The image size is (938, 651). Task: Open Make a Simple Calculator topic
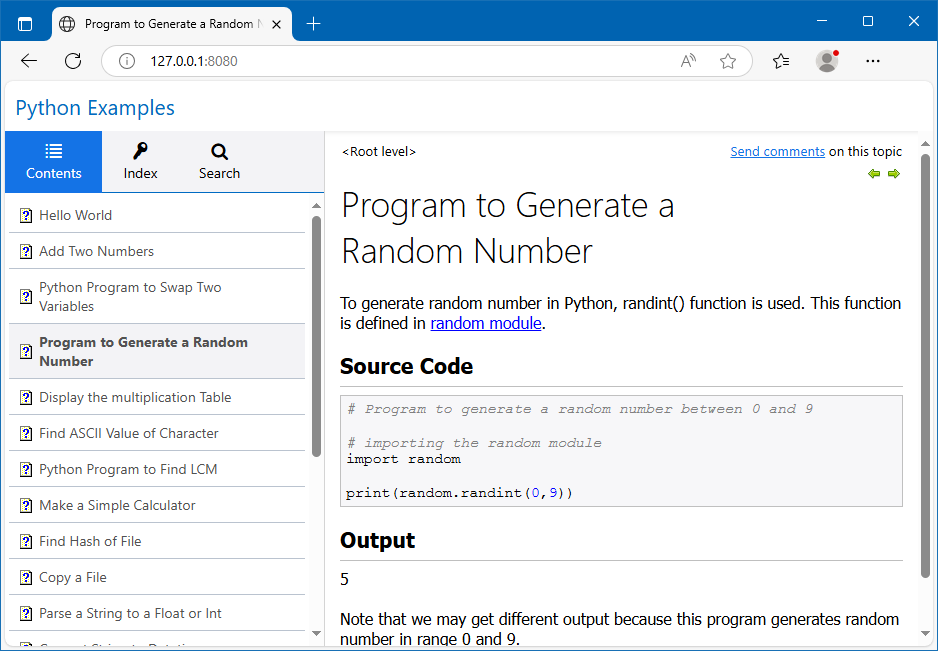coord(157,506)
